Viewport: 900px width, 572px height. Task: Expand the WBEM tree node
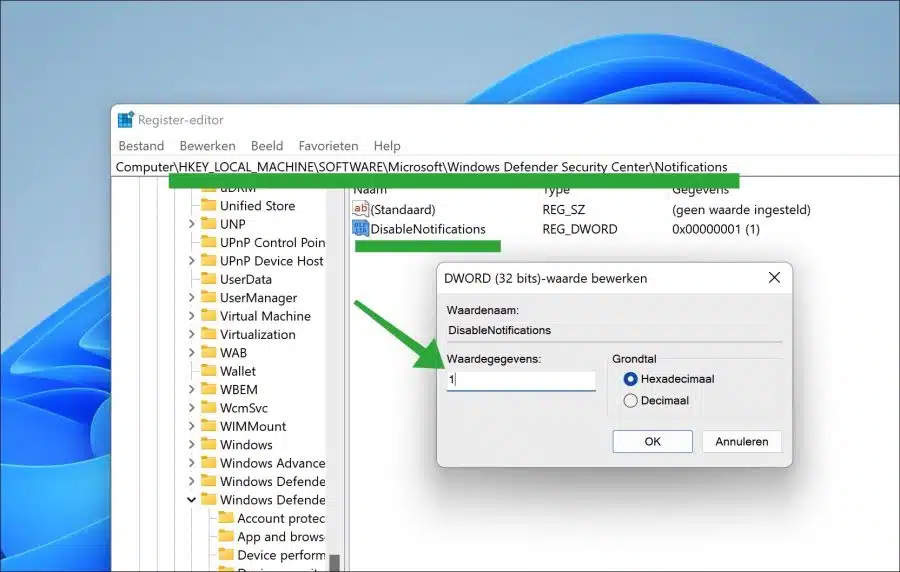point(192,389)
